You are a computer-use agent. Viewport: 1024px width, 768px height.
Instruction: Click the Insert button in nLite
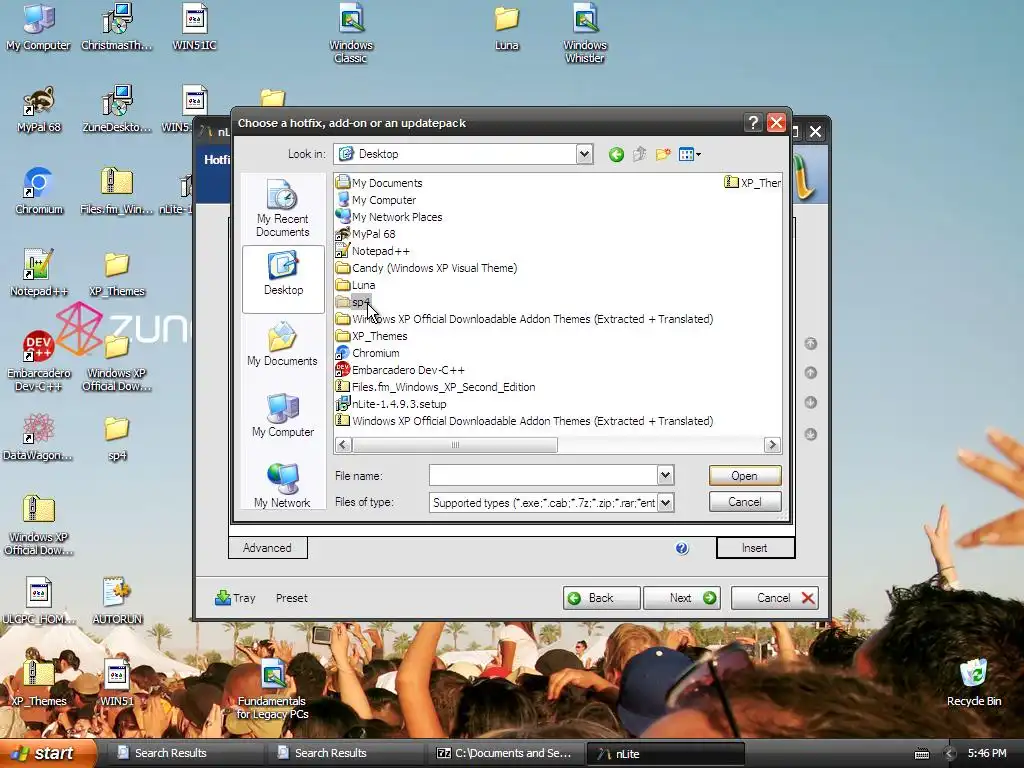pyautogui.click(x=755, y=548)
